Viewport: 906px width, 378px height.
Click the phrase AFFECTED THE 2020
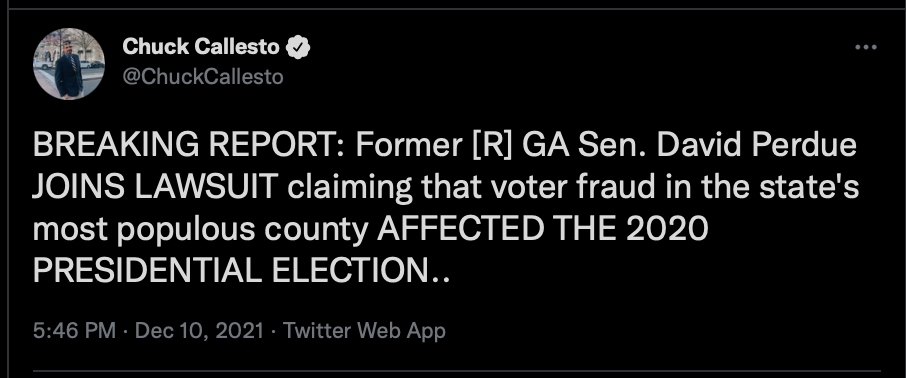point(543,229)
